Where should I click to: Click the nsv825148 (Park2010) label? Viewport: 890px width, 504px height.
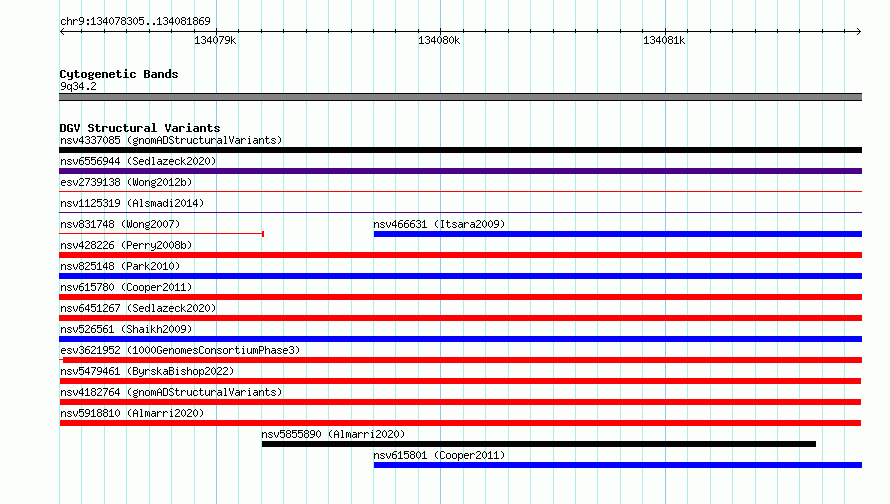[120, 266]
